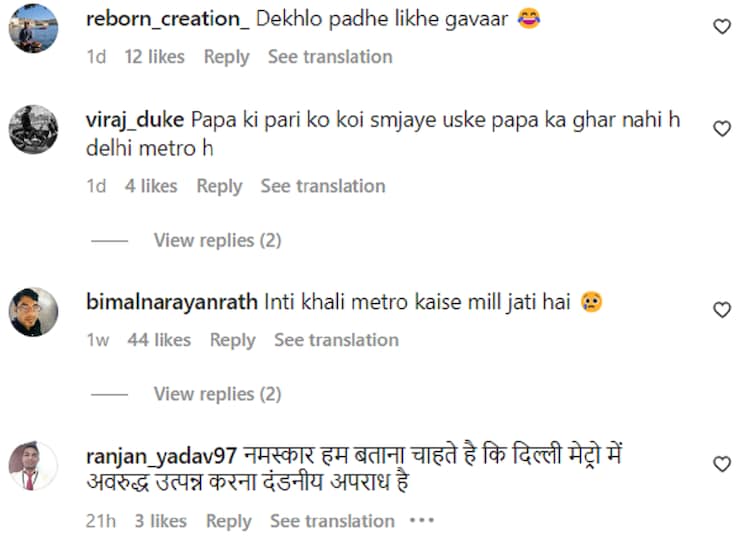Open the reborn_creation_ username link
The image size is (750, 541).
tap(164, 19)
